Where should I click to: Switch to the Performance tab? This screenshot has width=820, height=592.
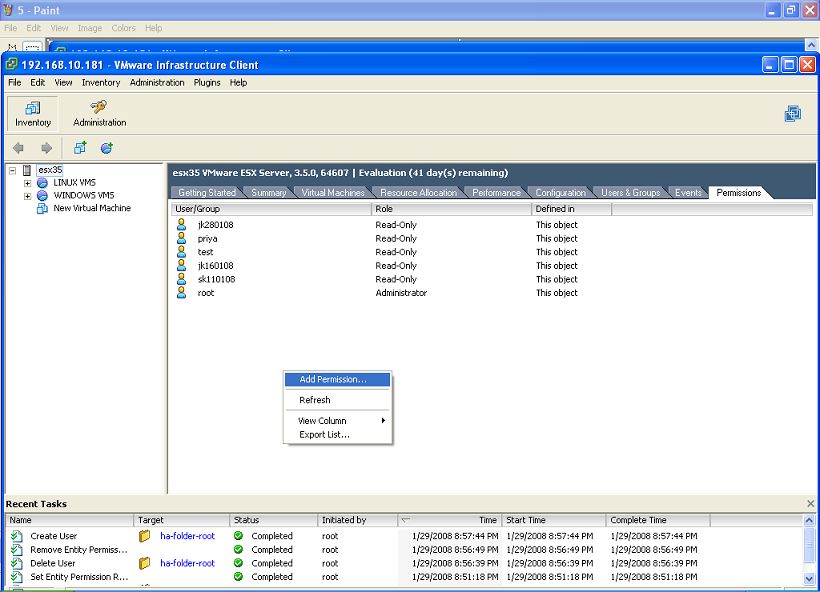496,192
